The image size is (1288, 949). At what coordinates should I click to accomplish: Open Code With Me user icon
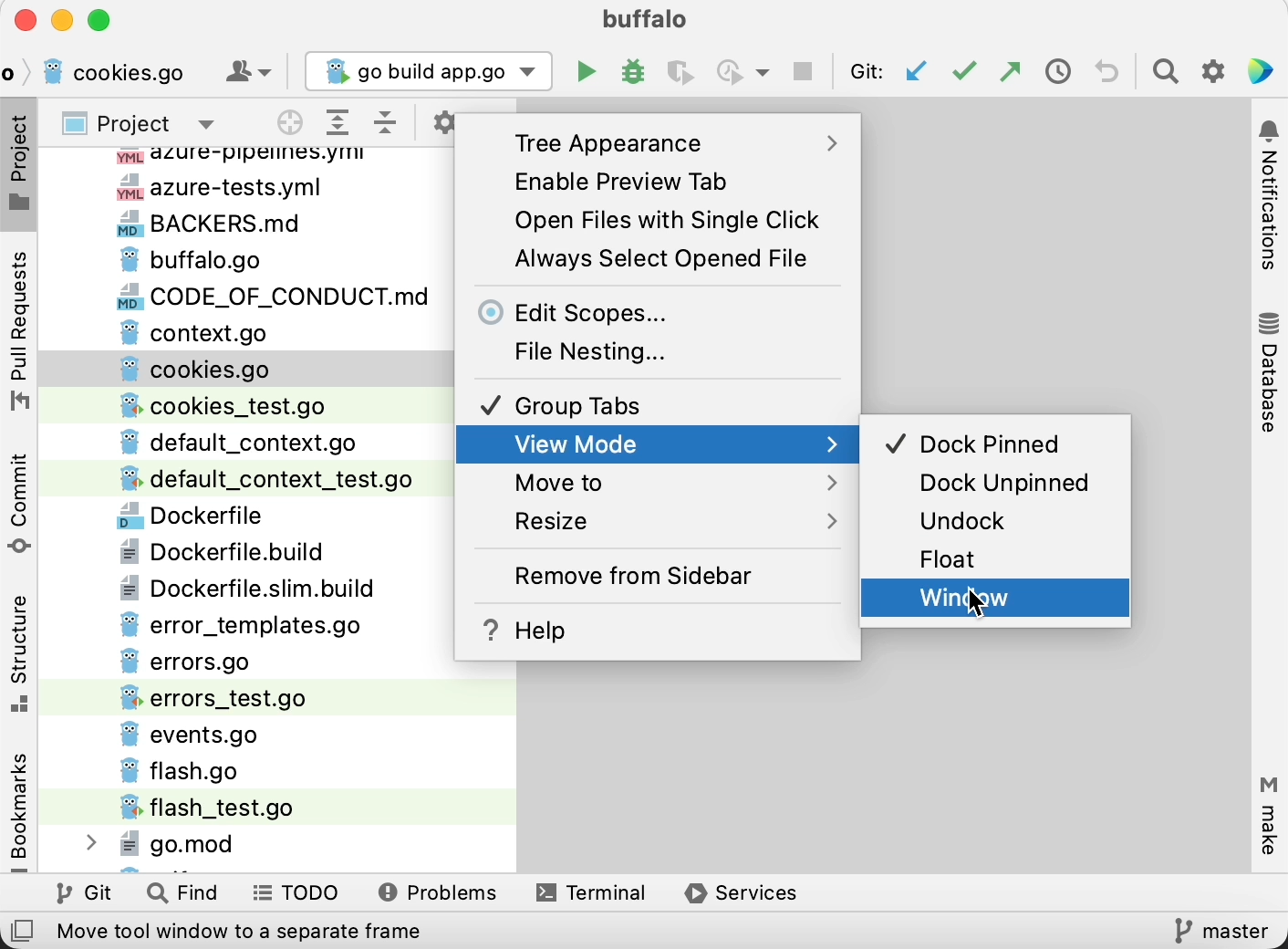pos(240,72)
